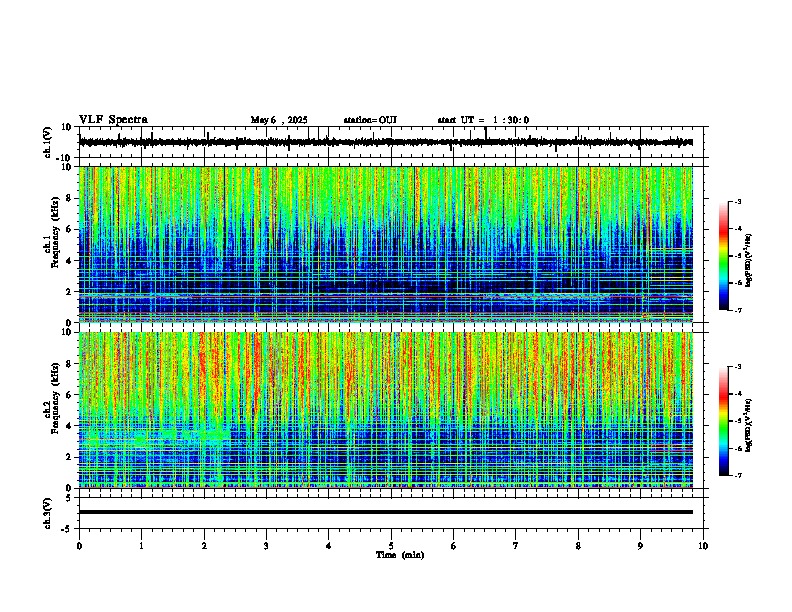The height and width of the screenshot is (612, 792).
Task: Click time axis tick label "7"
Action: (x=516, y=546)
